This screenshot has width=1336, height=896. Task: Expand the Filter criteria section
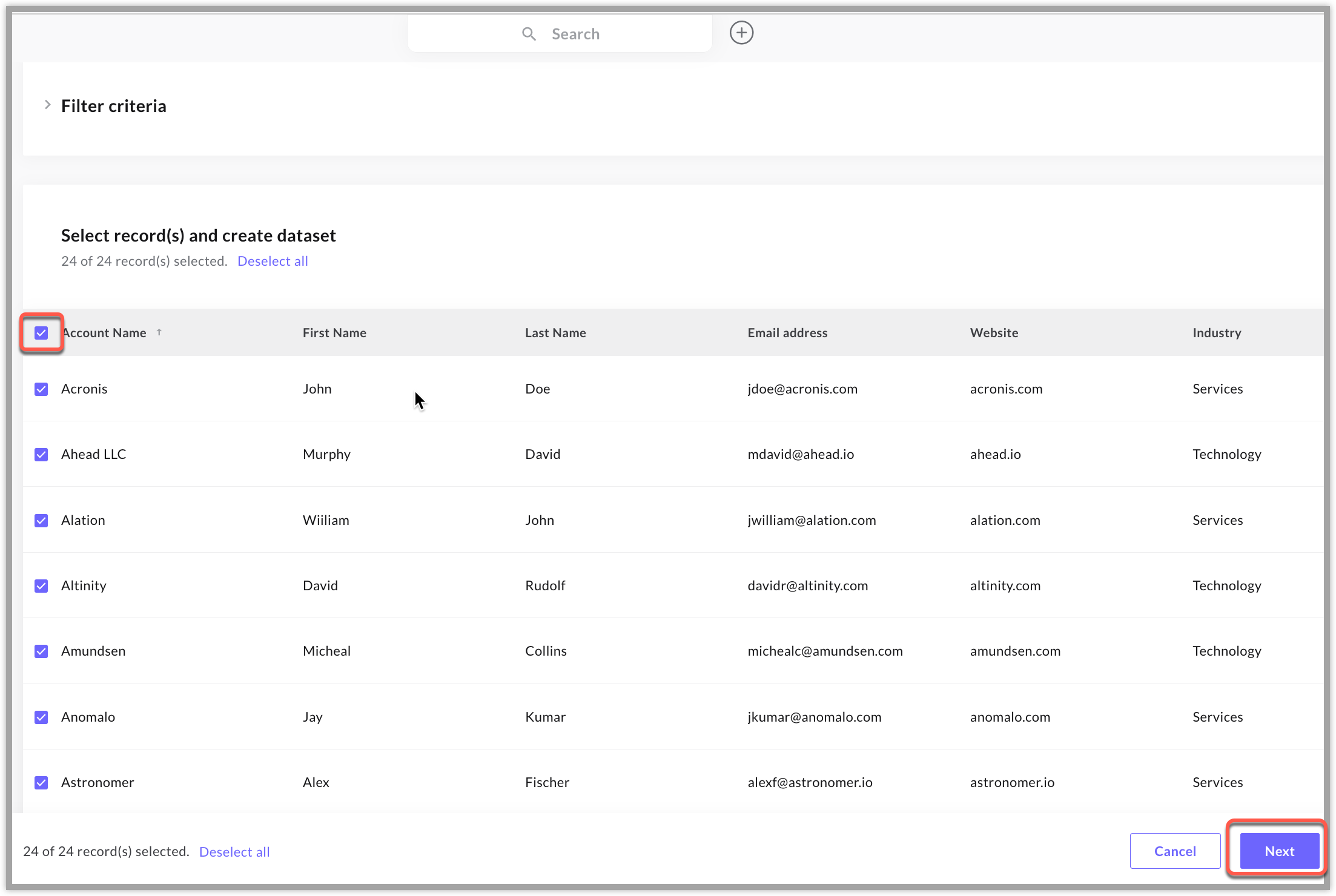click(x=48, y=105)
